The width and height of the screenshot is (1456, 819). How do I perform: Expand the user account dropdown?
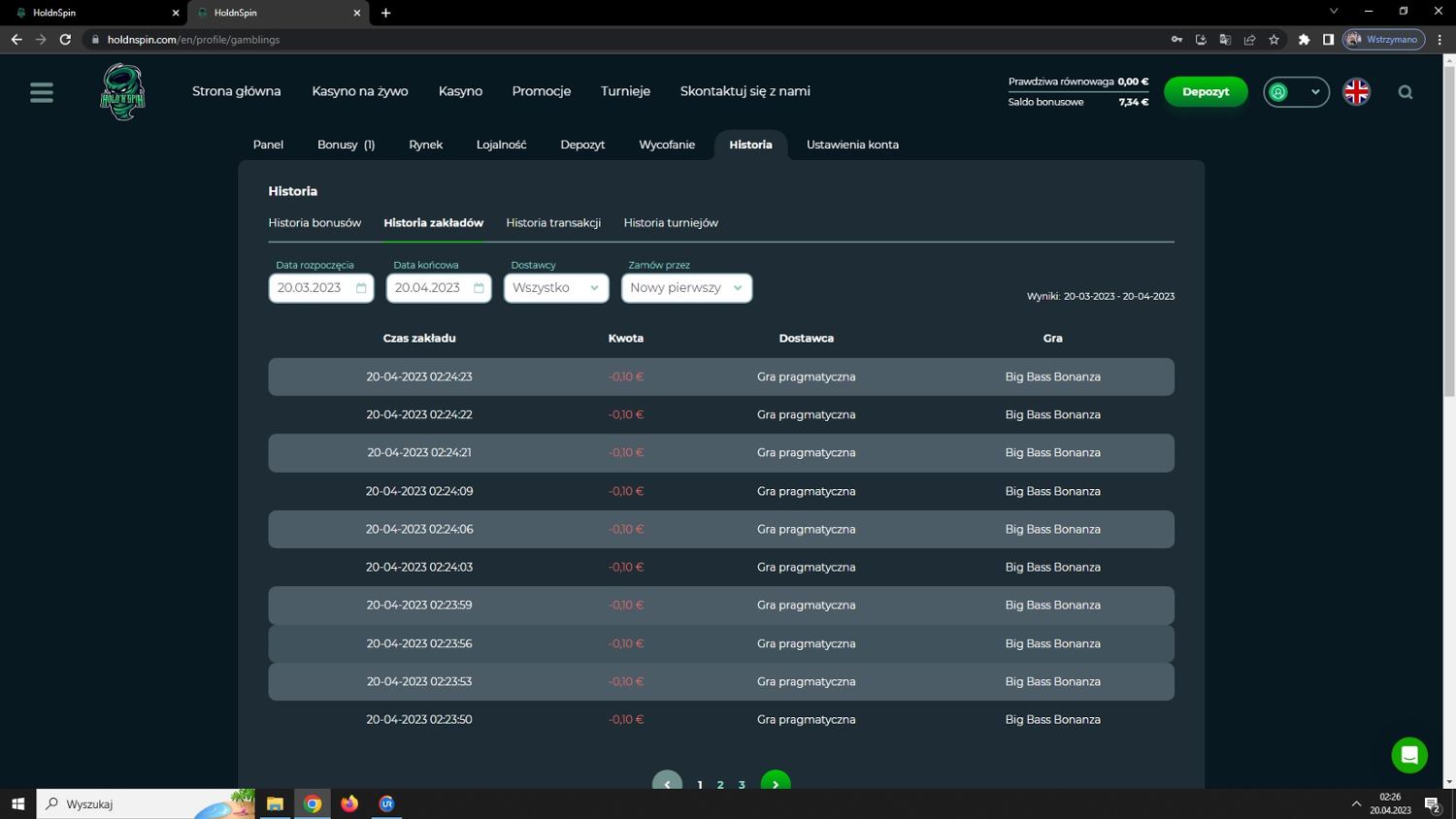tap(1296, 92)
